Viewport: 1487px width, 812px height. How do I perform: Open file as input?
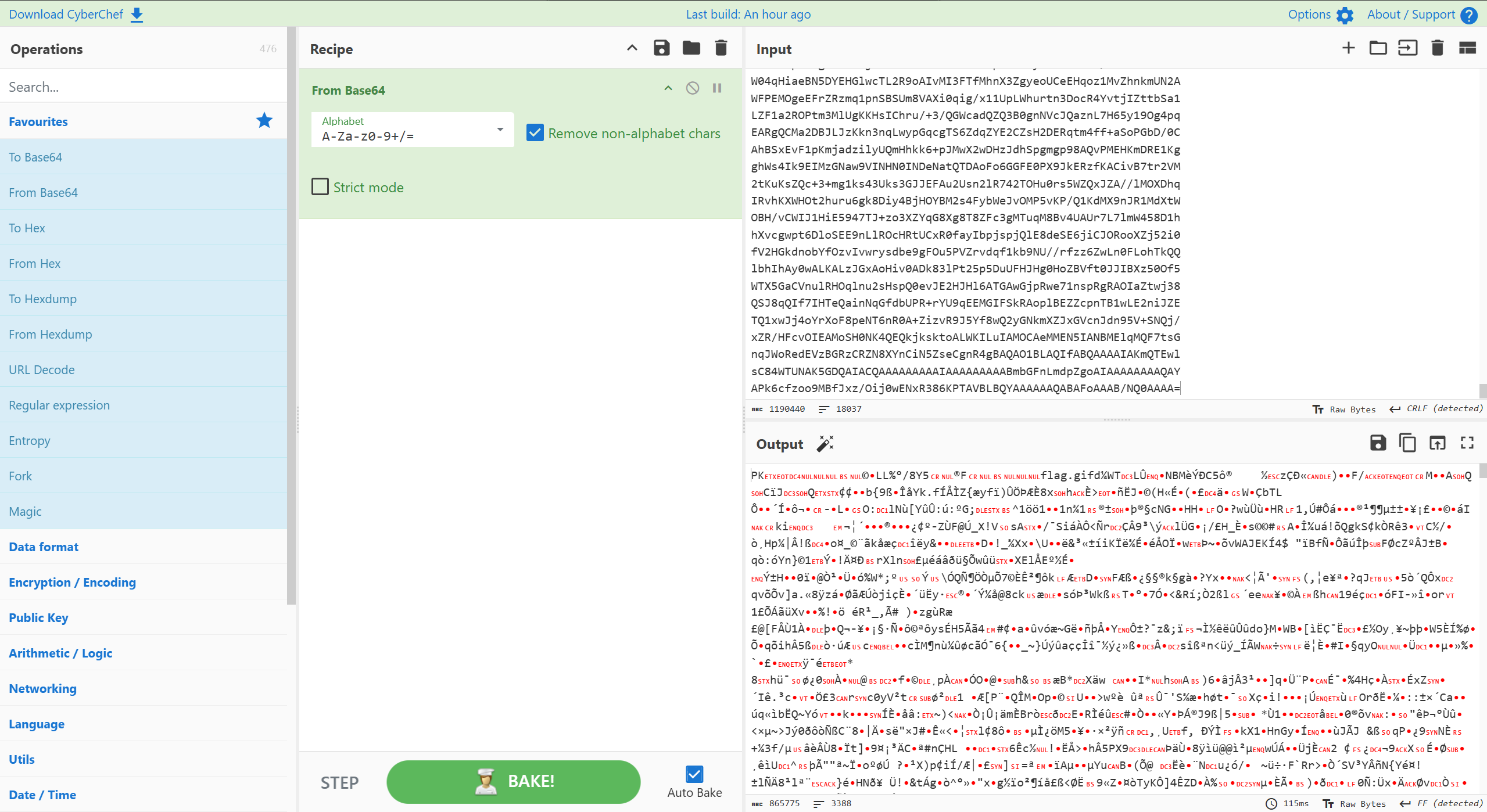click(1407, 48)
